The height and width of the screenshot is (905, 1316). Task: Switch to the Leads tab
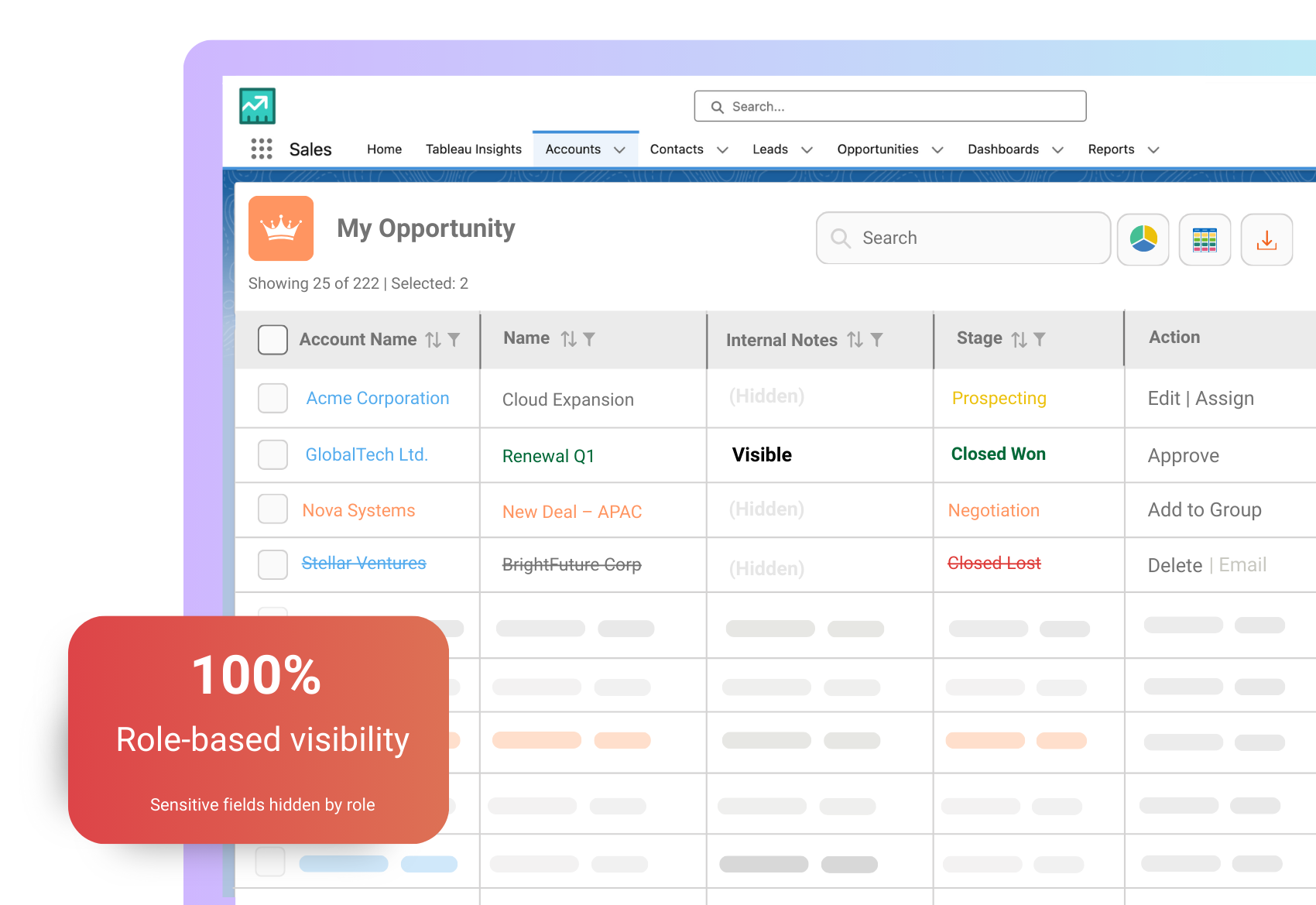click(770, 149)
